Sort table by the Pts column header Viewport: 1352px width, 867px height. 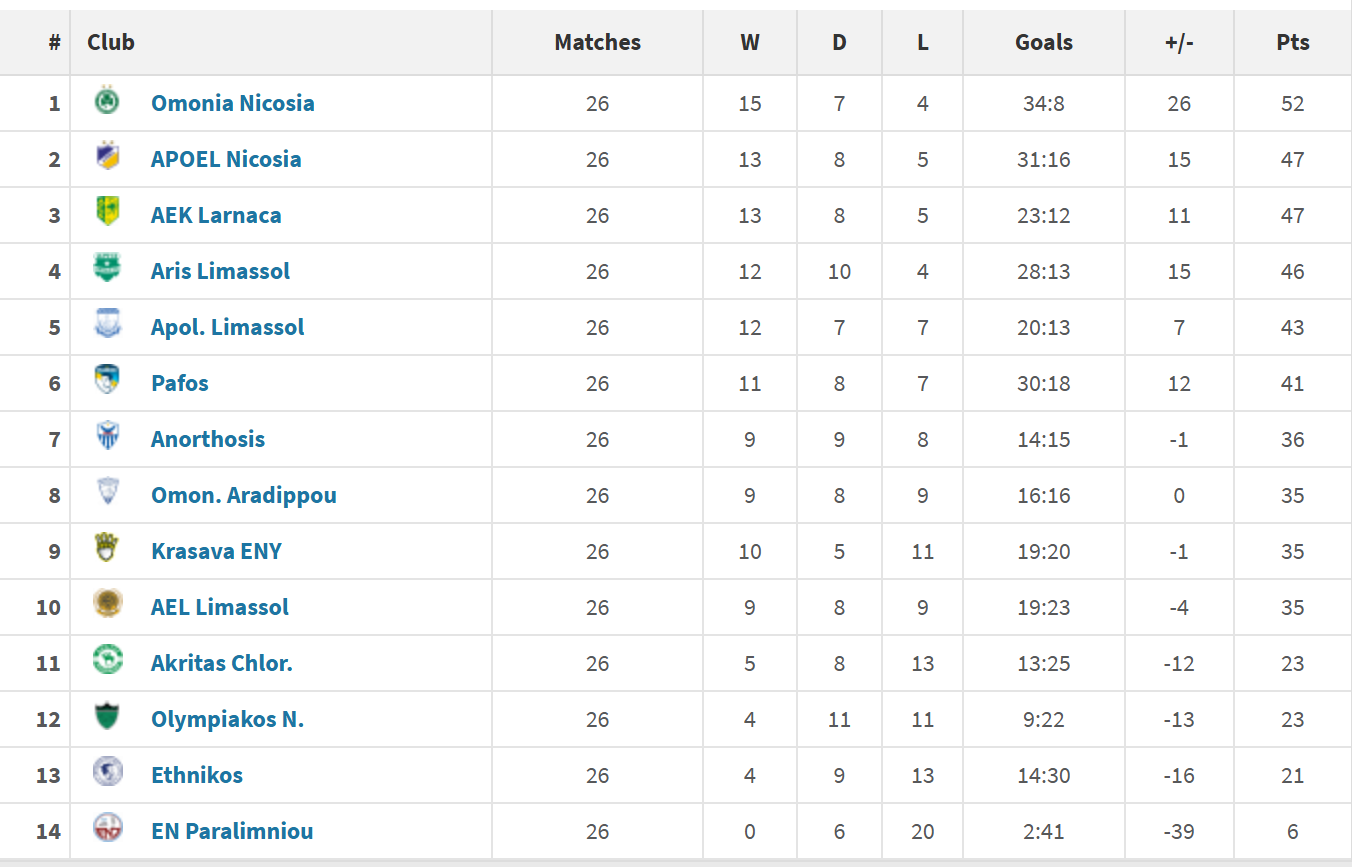click(1292, 42)
